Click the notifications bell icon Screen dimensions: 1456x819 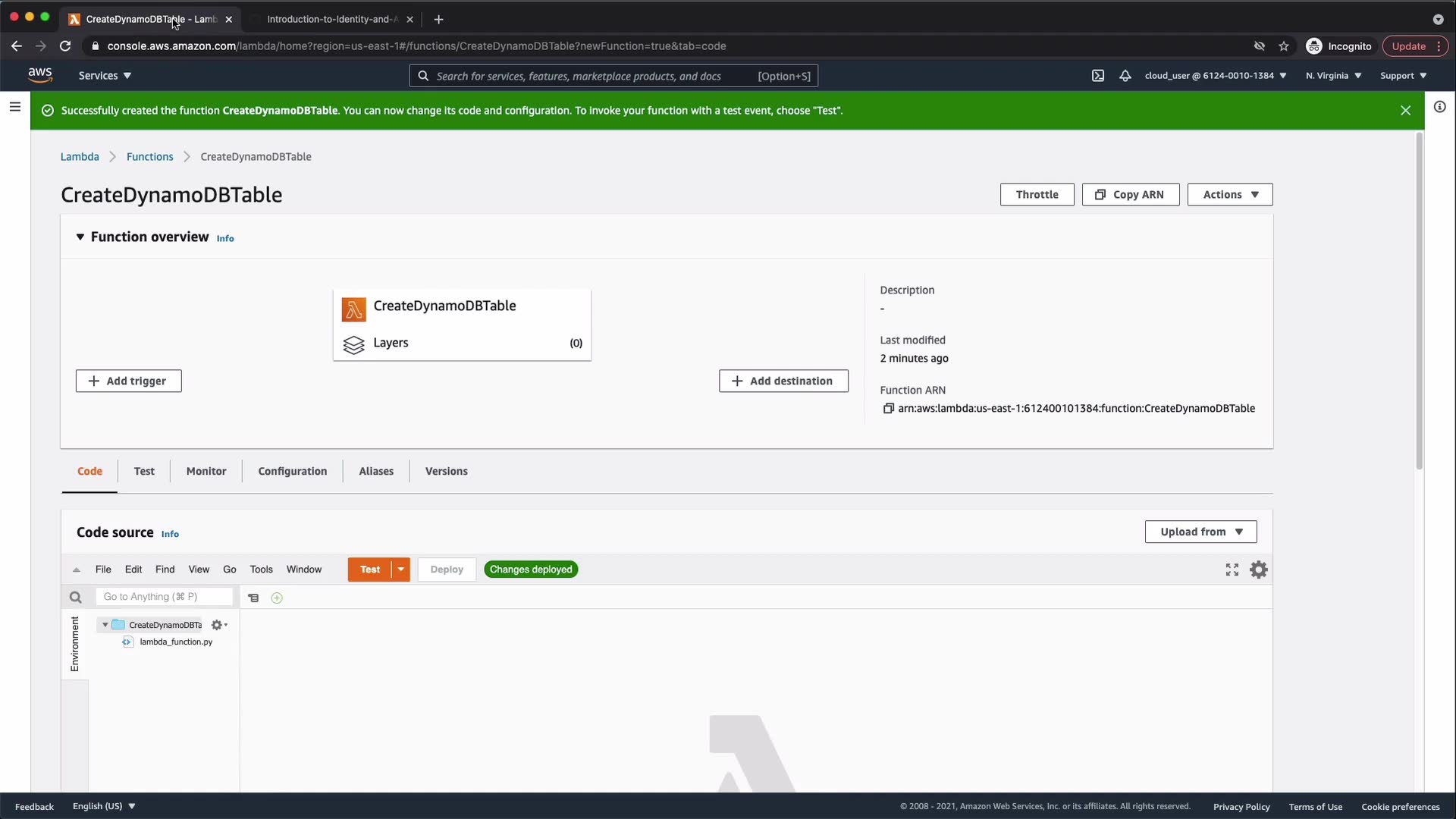pos(1125,76)
